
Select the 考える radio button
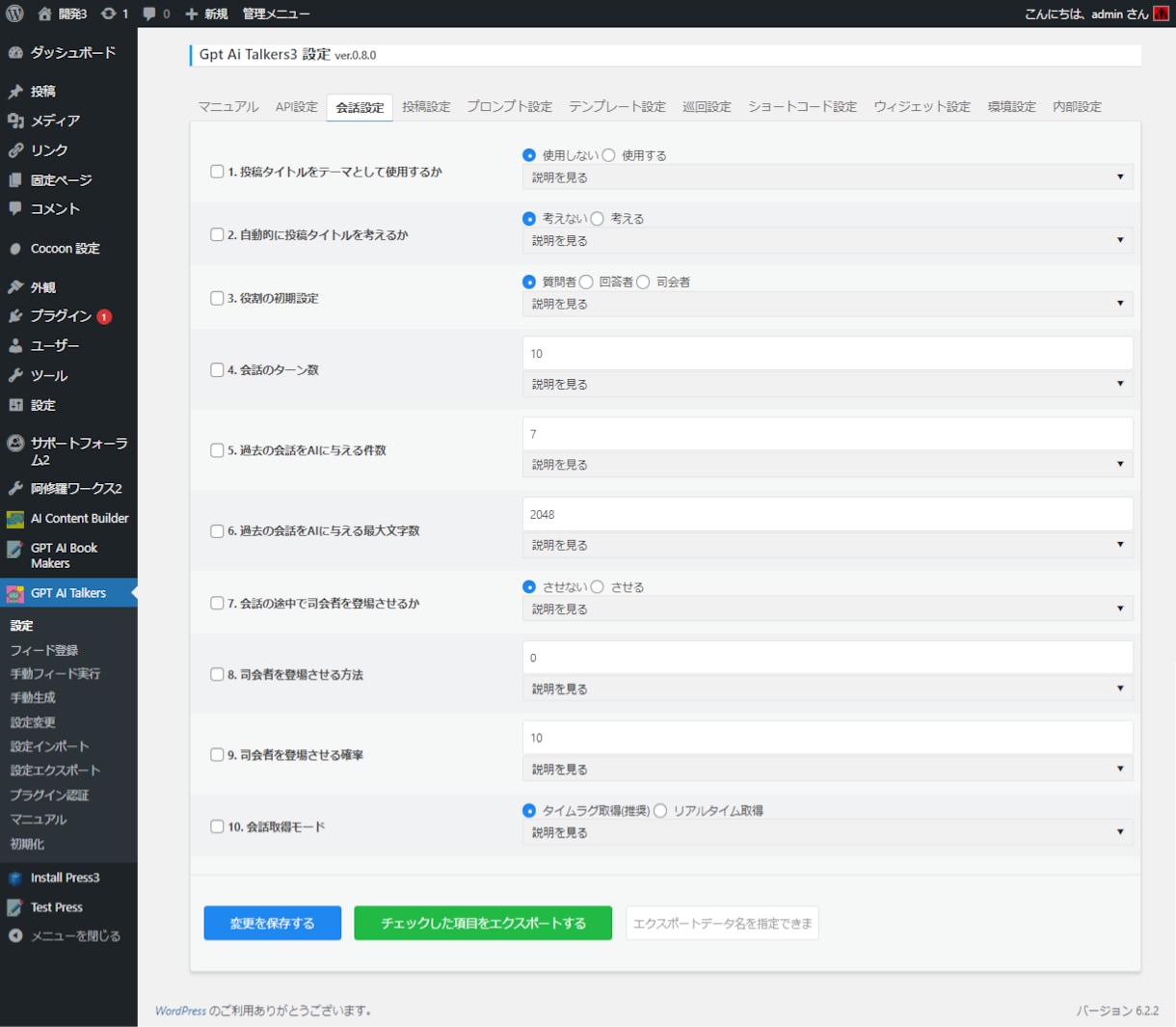point(597,219)
